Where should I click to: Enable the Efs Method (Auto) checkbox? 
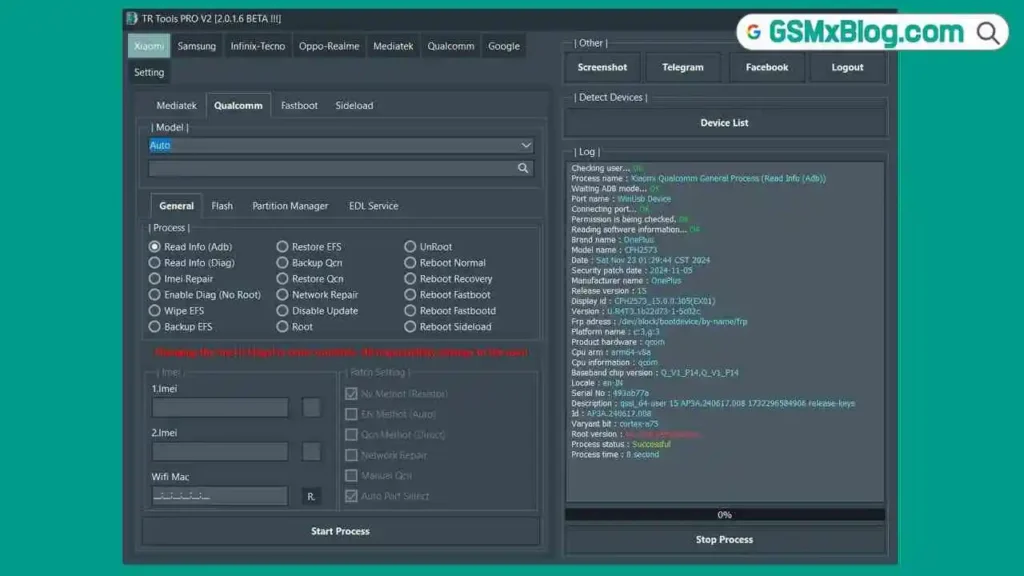[x=351, y=414]
